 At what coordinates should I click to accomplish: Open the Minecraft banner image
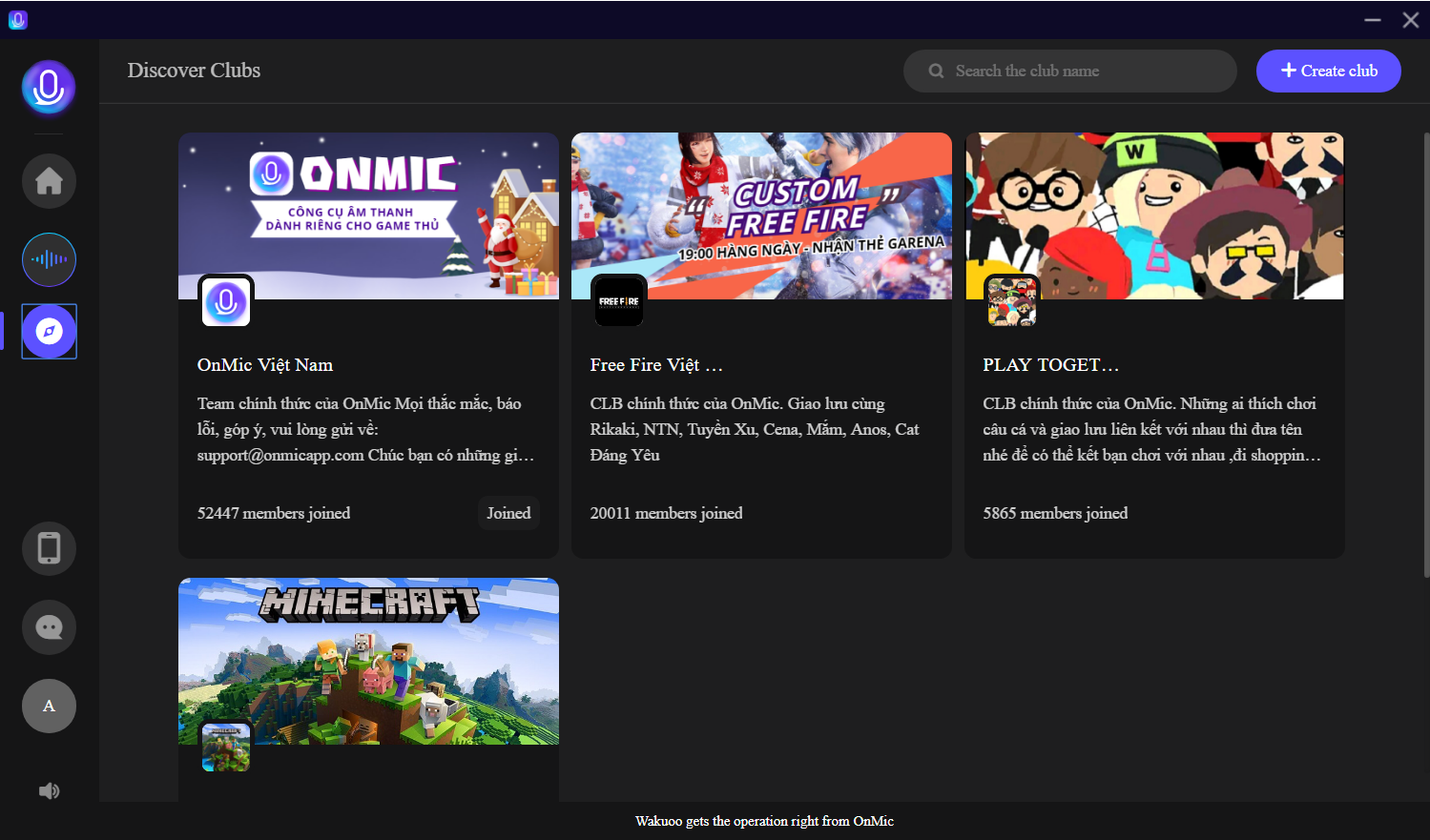pos(368,661)
